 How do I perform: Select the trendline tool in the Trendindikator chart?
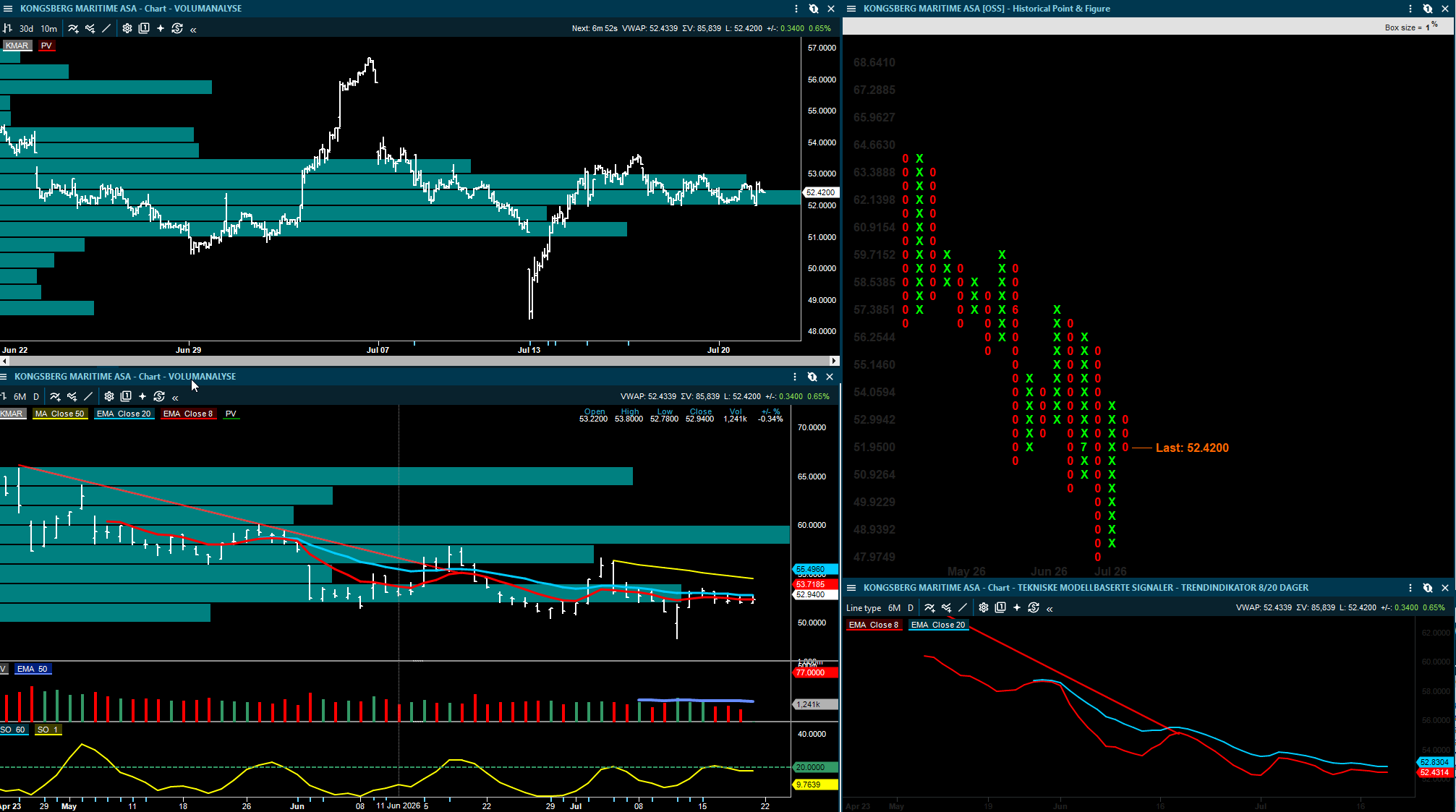[x=963, y=608]
